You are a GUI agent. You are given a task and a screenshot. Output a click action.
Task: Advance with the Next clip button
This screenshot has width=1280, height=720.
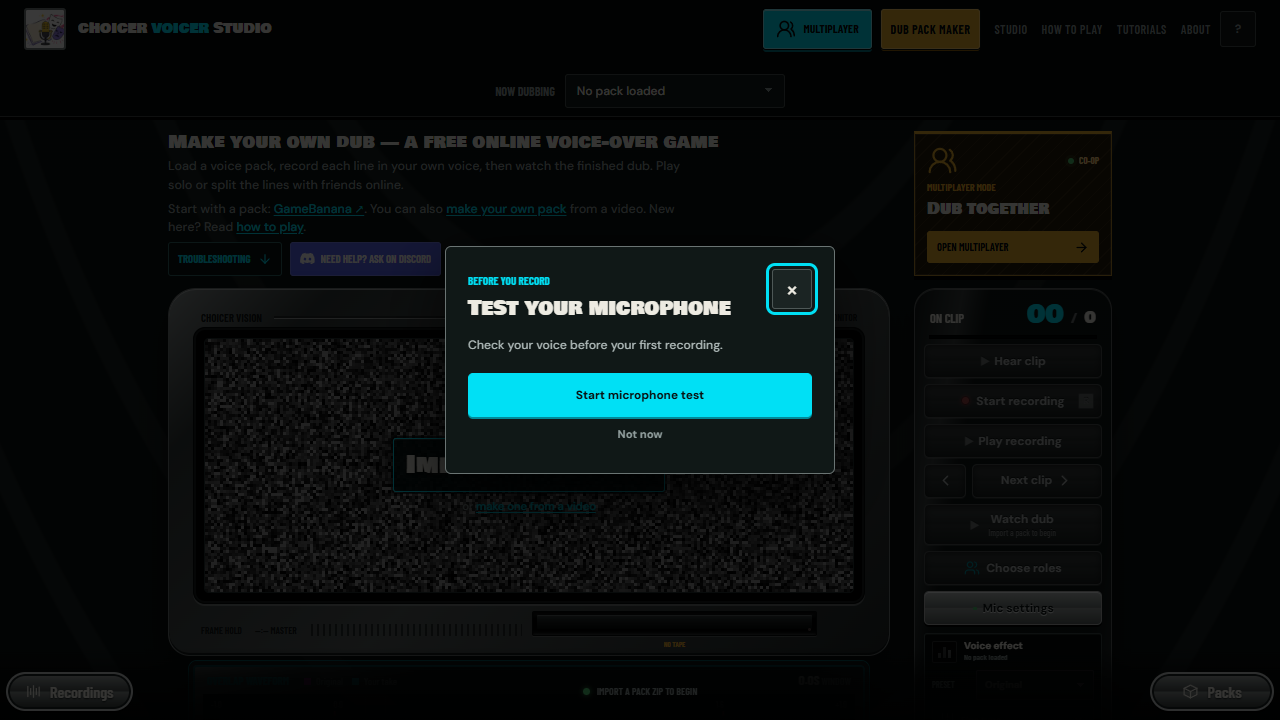(x=1037, y=481)
